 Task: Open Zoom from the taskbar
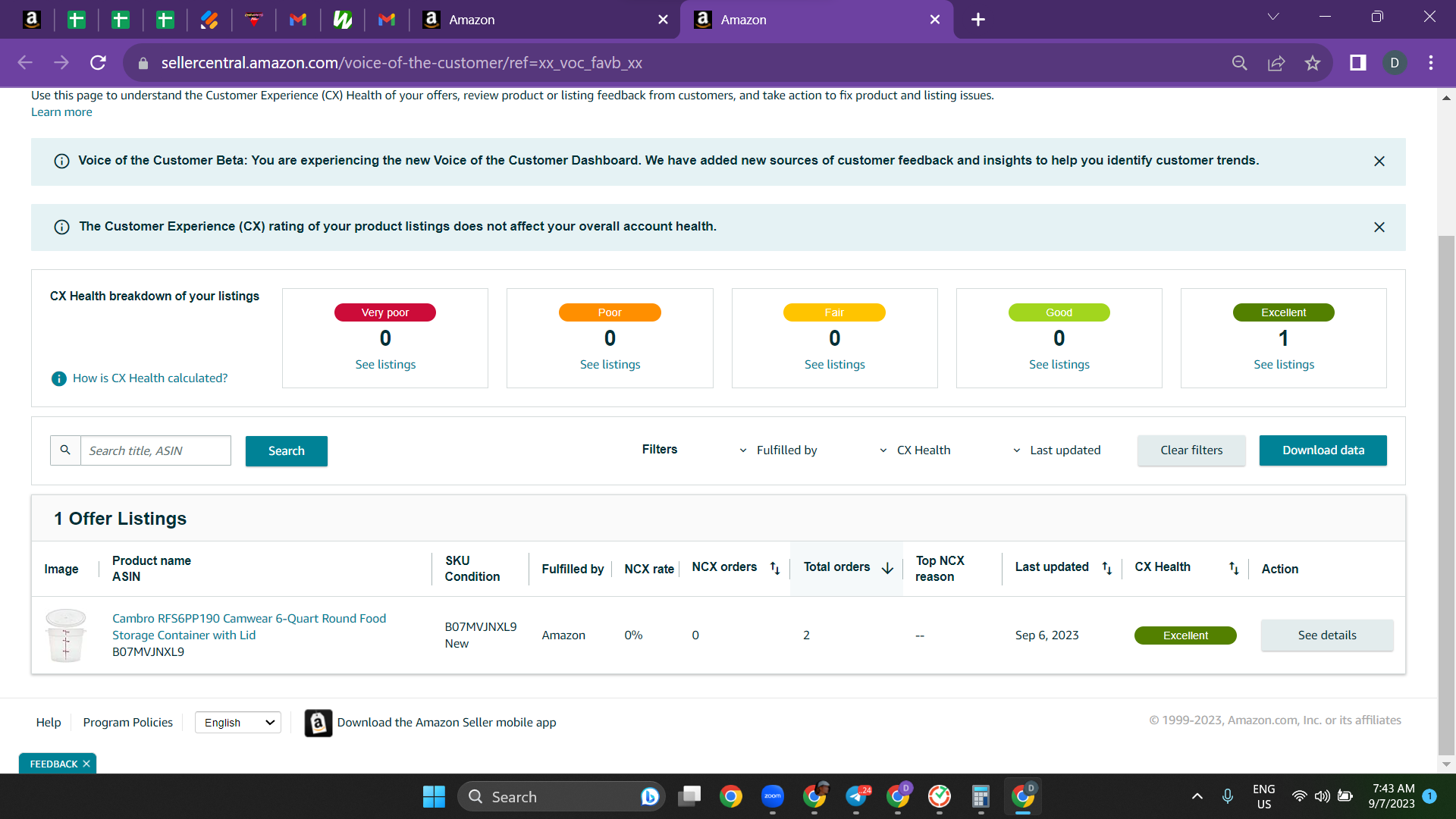773,796
